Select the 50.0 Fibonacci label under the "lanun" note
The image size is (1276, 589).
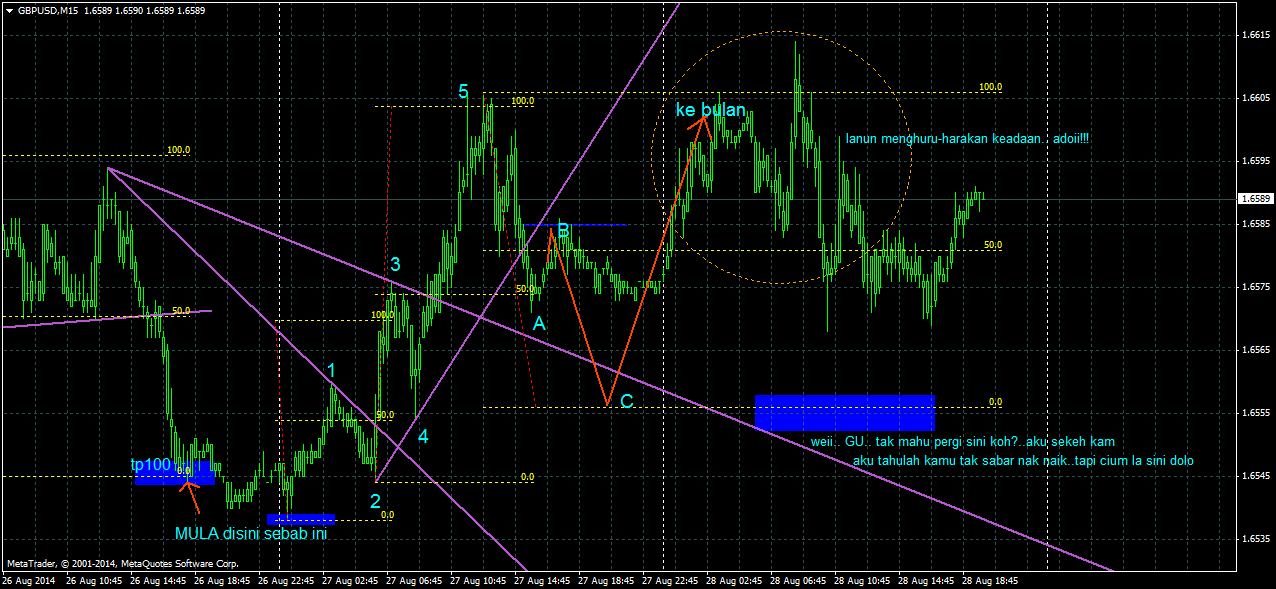pyautogui.click(x=993, y=245)
